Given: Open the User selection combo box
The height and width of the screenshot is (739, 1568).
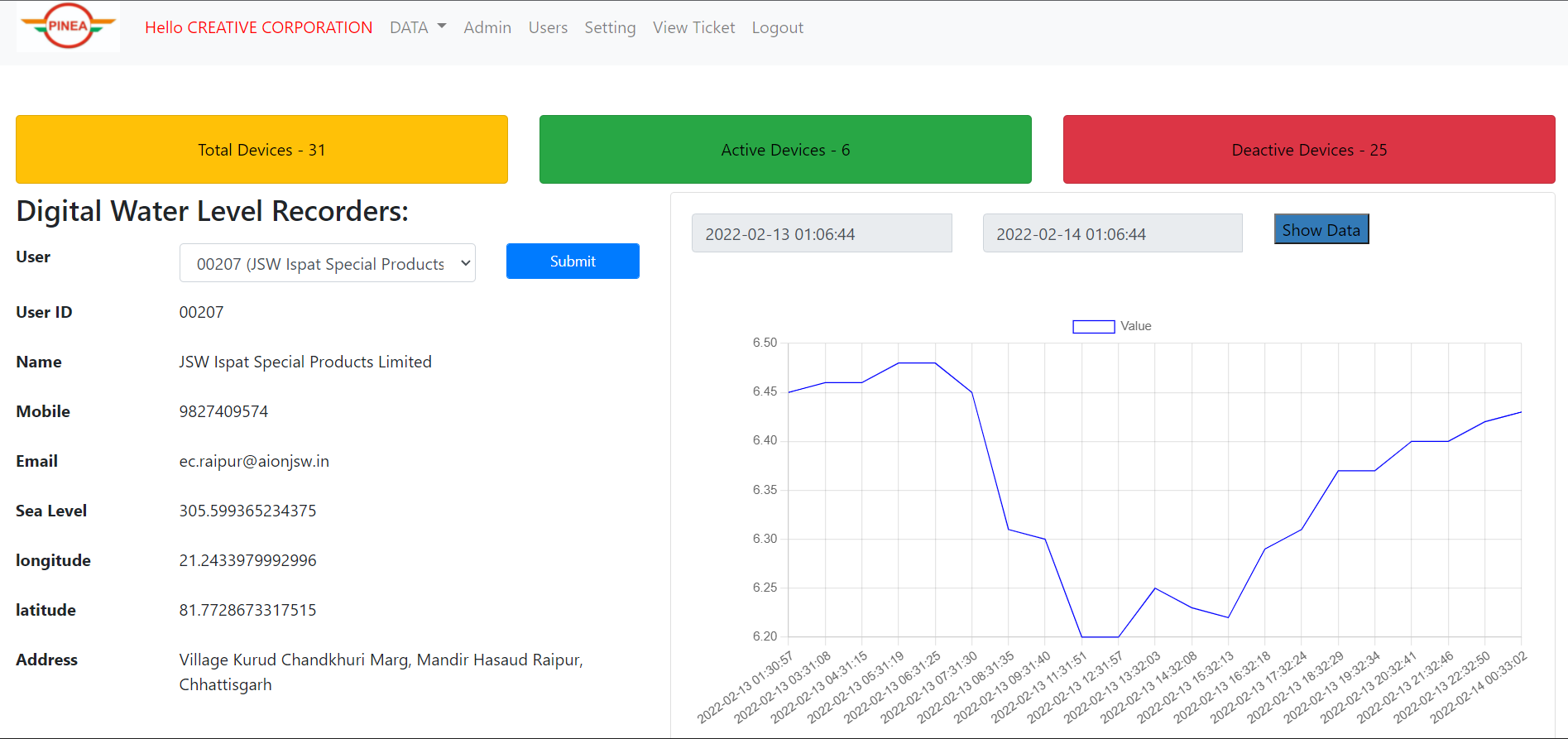Looking at the screenshot, I should (327, 263).
